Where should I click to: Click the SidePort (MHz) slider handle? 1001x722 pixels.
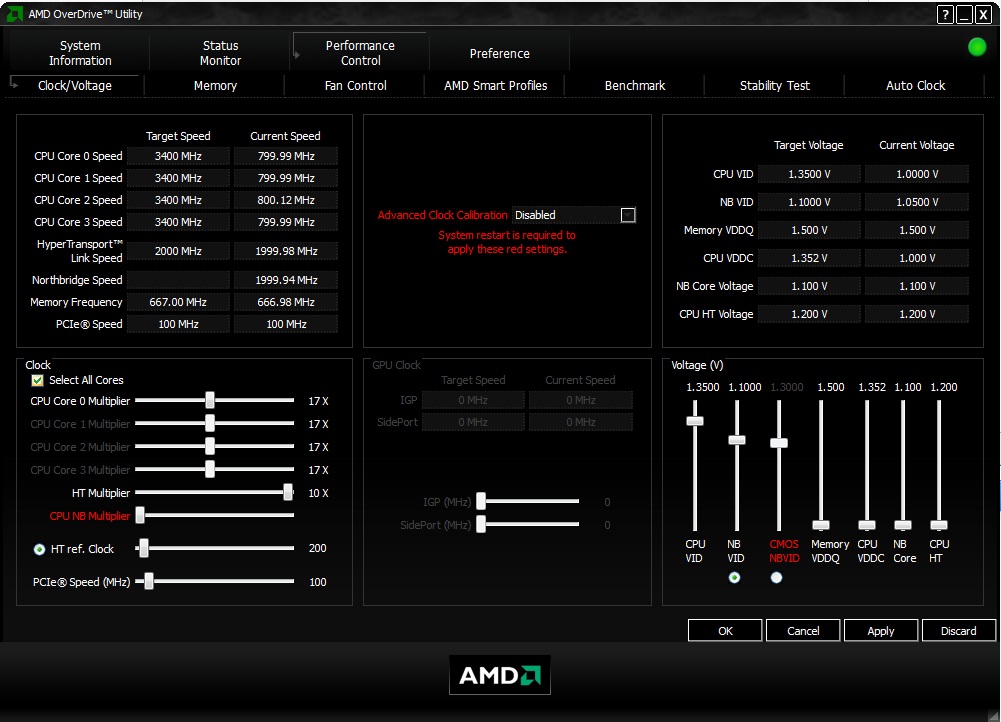[481, 525]
